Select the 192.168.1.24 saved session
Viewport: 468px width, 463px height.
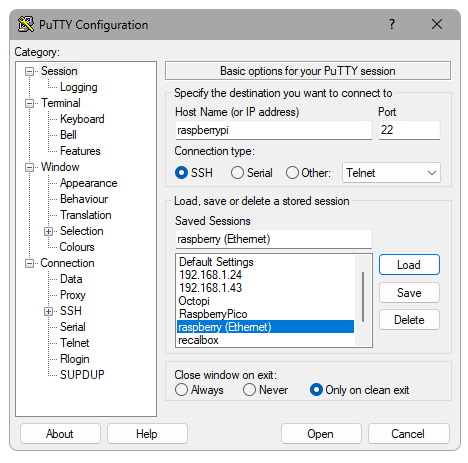pos(266,275)
